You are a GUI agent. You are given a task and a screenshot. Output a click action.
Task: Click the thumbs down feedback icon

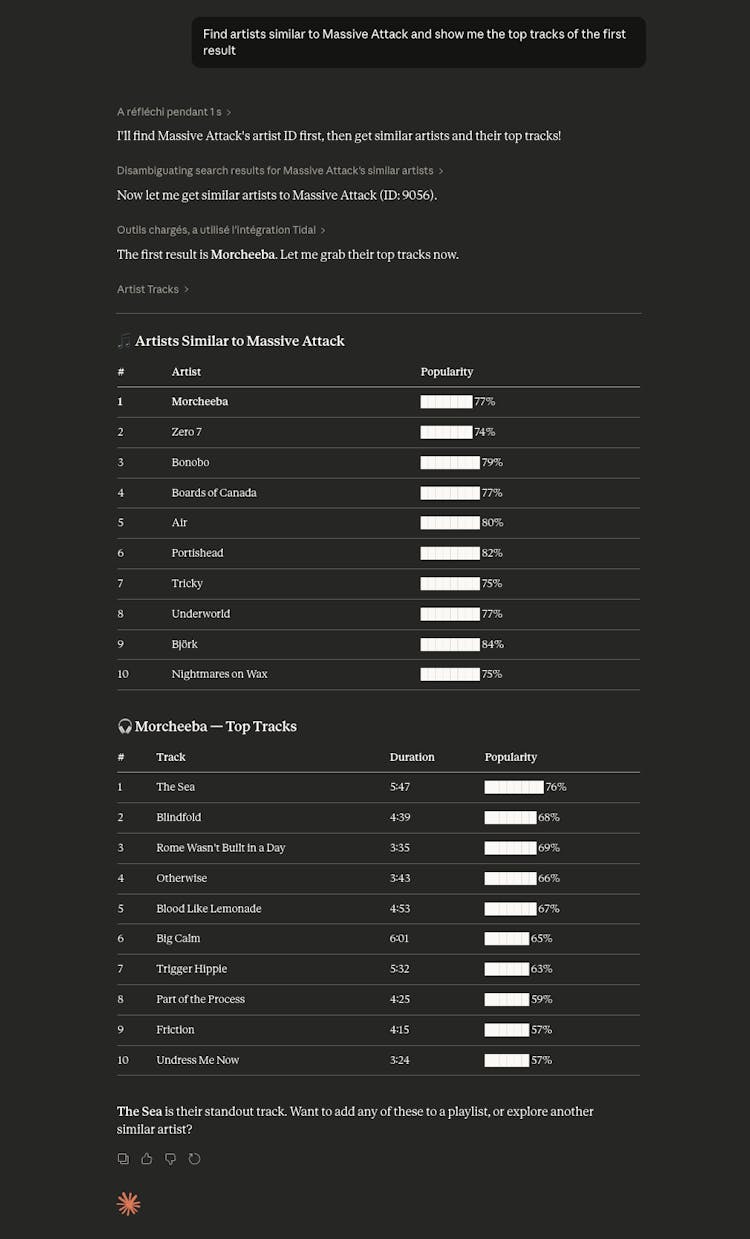[171, 1159]
